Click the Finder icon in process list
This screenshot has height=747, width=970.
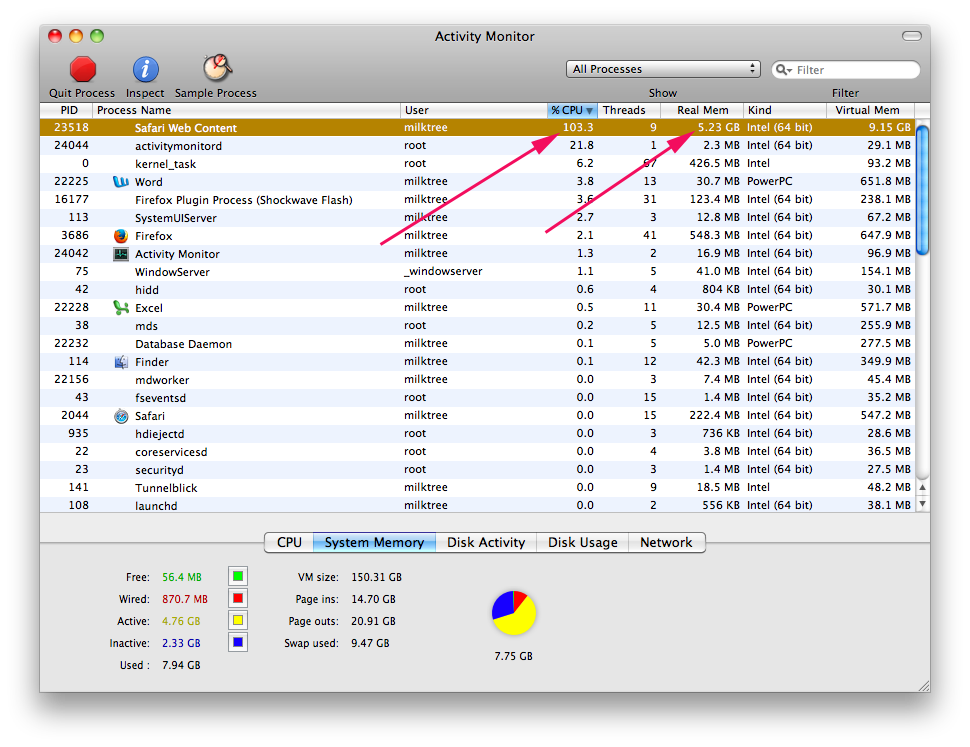121,362
